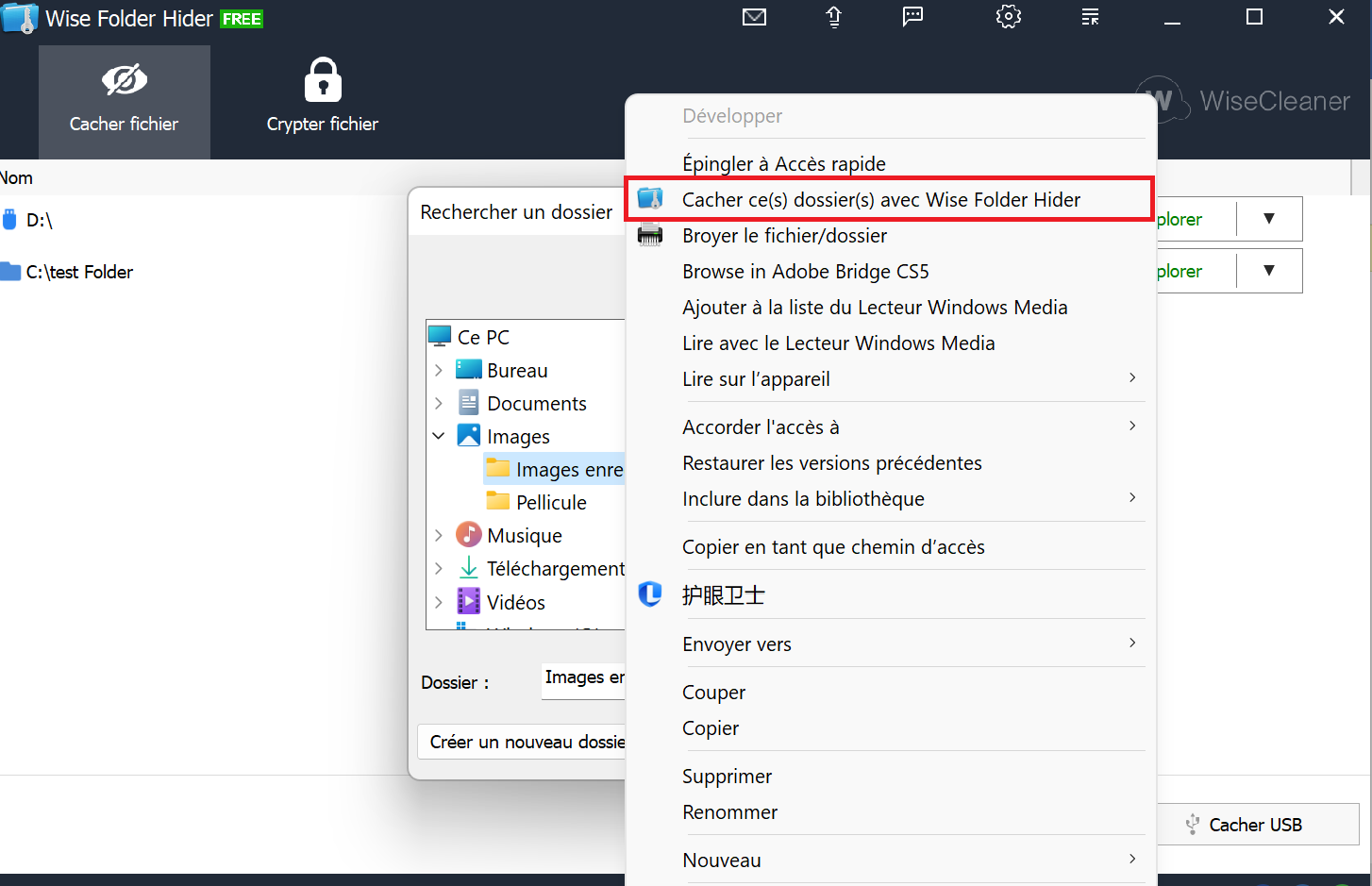
Task: Select the Vidéos folder
Action: (516, 602)
